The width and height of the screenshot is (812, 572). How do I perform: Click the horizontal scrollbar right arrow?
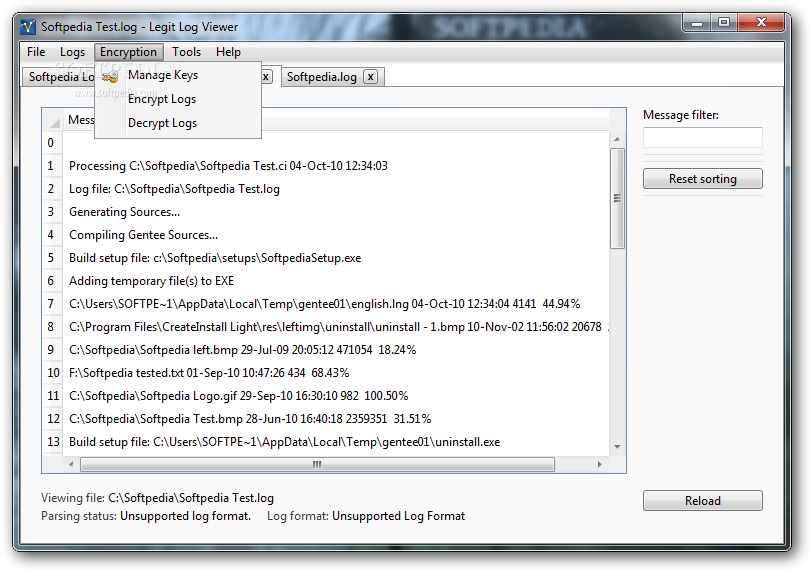click(x=600, y=464)
